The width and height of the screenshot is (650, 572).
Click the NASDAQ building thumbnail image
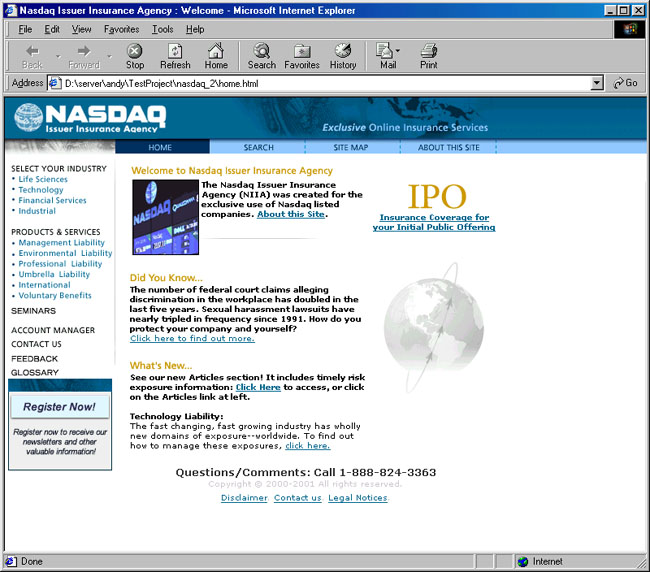tap(164, 217)
